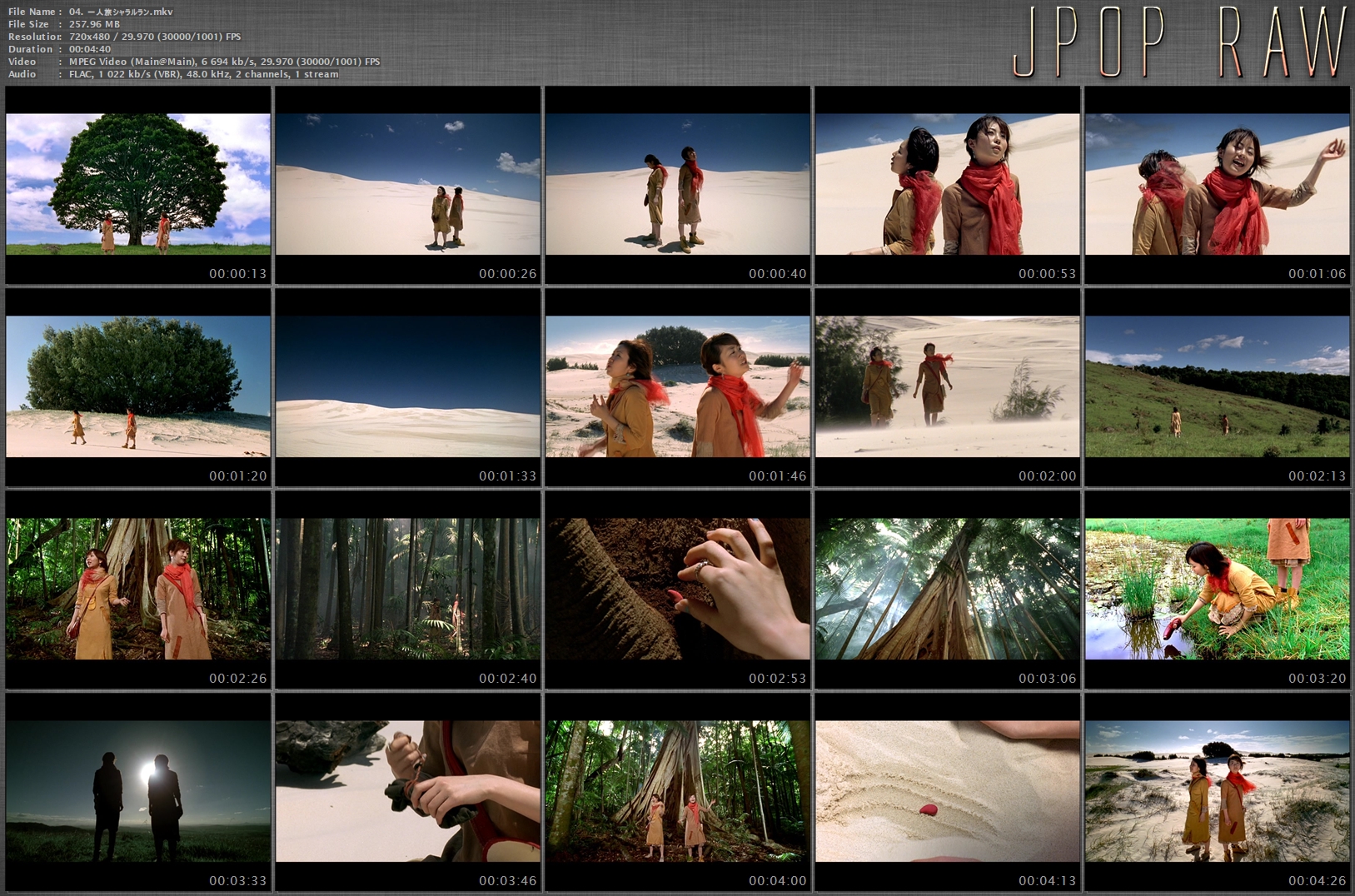Open the bush on sand frame at 00:01:20

138,387
